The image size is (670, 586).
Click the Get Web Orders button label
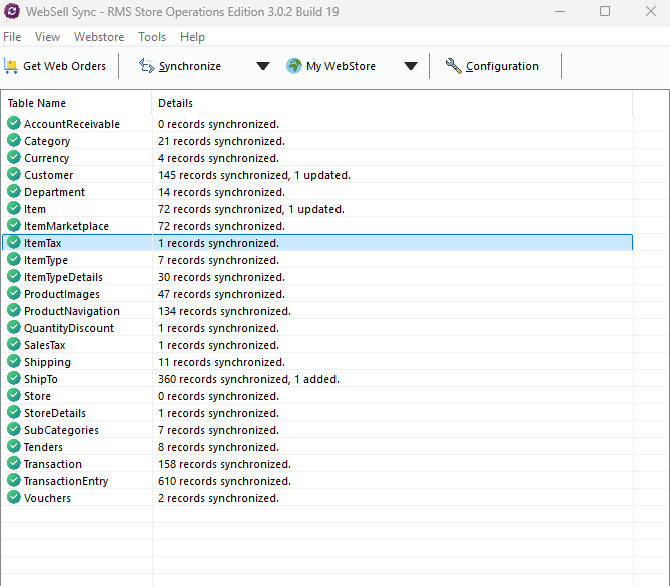point(65,66)
